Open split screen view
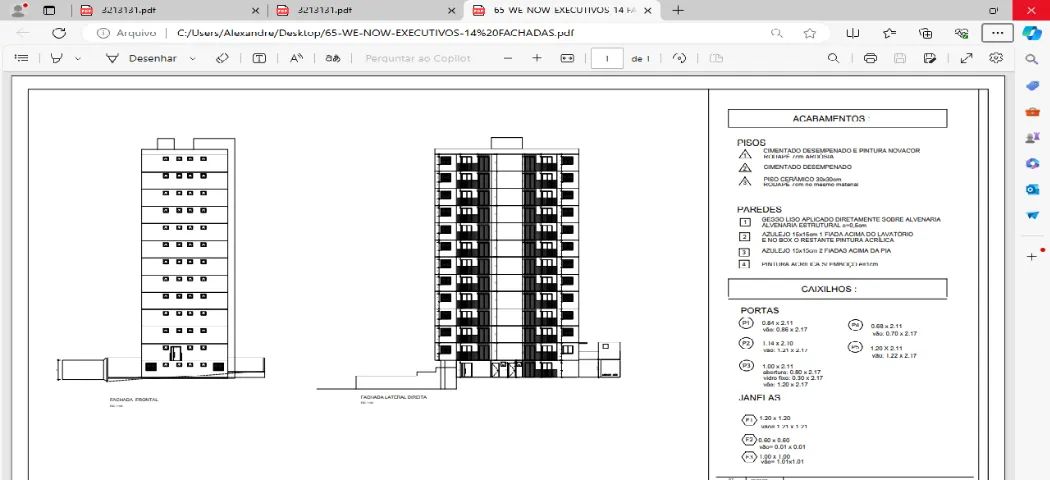Viewport: 1050px width, 480px height. tap(852, 33)
